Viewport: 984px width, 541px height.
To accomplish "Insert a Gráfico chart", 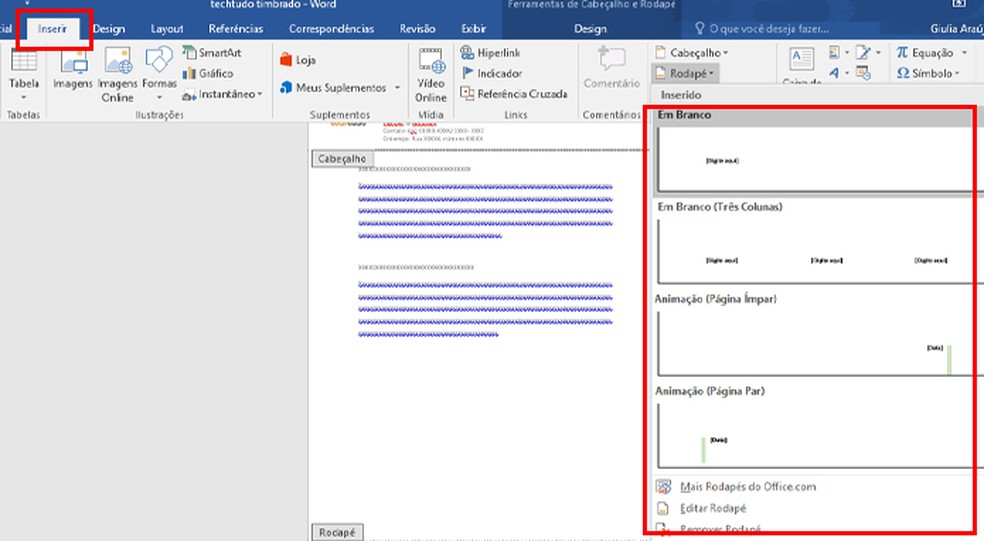I will click(208, 73).
